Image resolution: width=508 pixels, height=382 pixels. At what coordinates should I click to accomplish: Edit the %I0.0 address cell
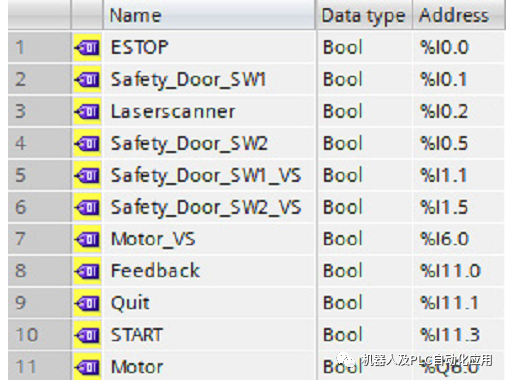click(x=459, y=47)
